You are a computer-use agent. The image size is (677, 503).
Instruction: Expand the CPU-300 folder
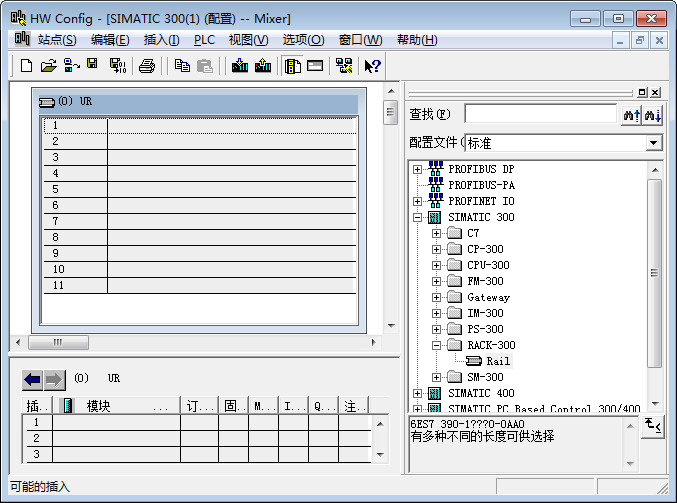tap(436, 265)
